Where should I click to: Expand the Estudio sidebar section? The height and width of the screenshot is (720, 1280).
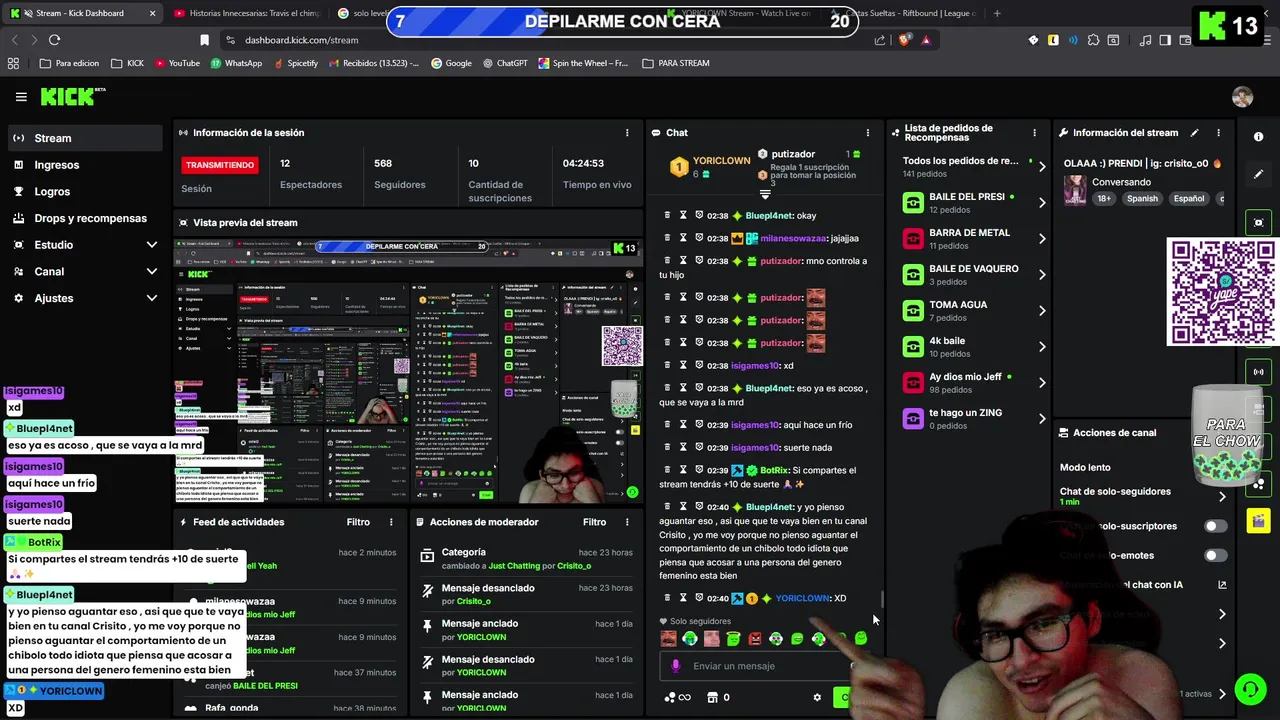[151, 245]
